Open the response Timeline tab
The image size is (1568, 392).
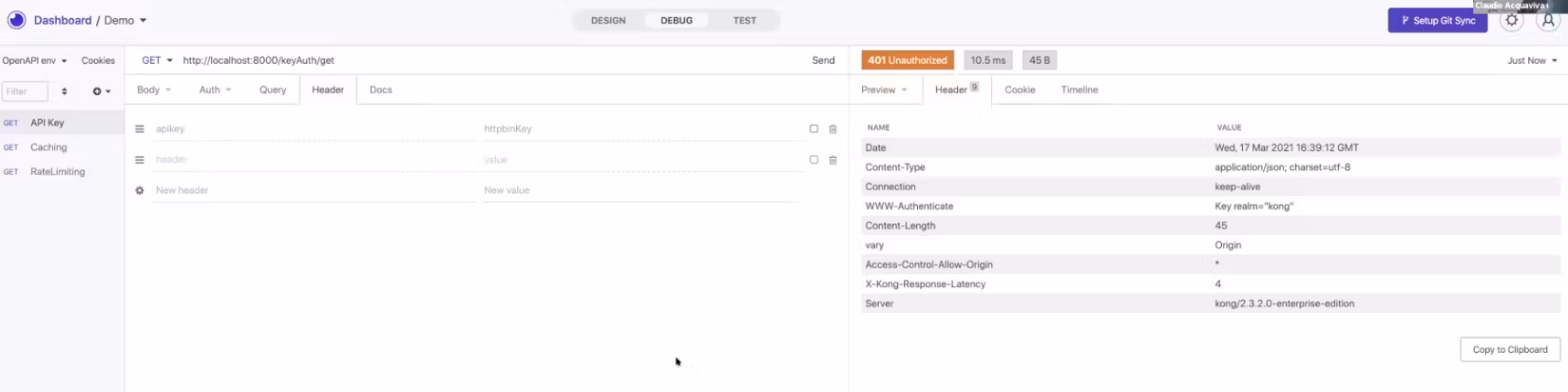coord(1079,89)
